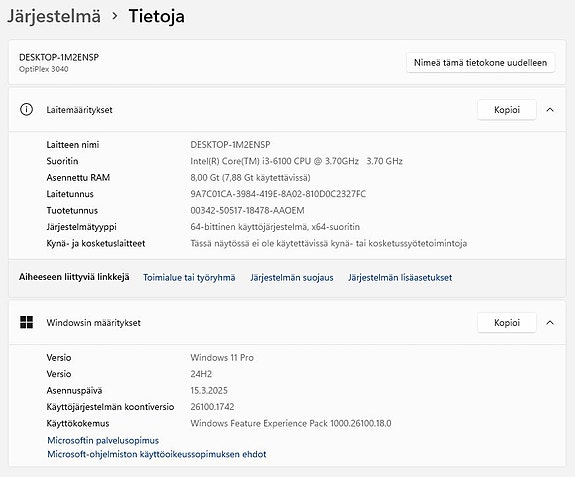Click the Windows logo icon beside Windowsin määritykset

coord(26,322)
